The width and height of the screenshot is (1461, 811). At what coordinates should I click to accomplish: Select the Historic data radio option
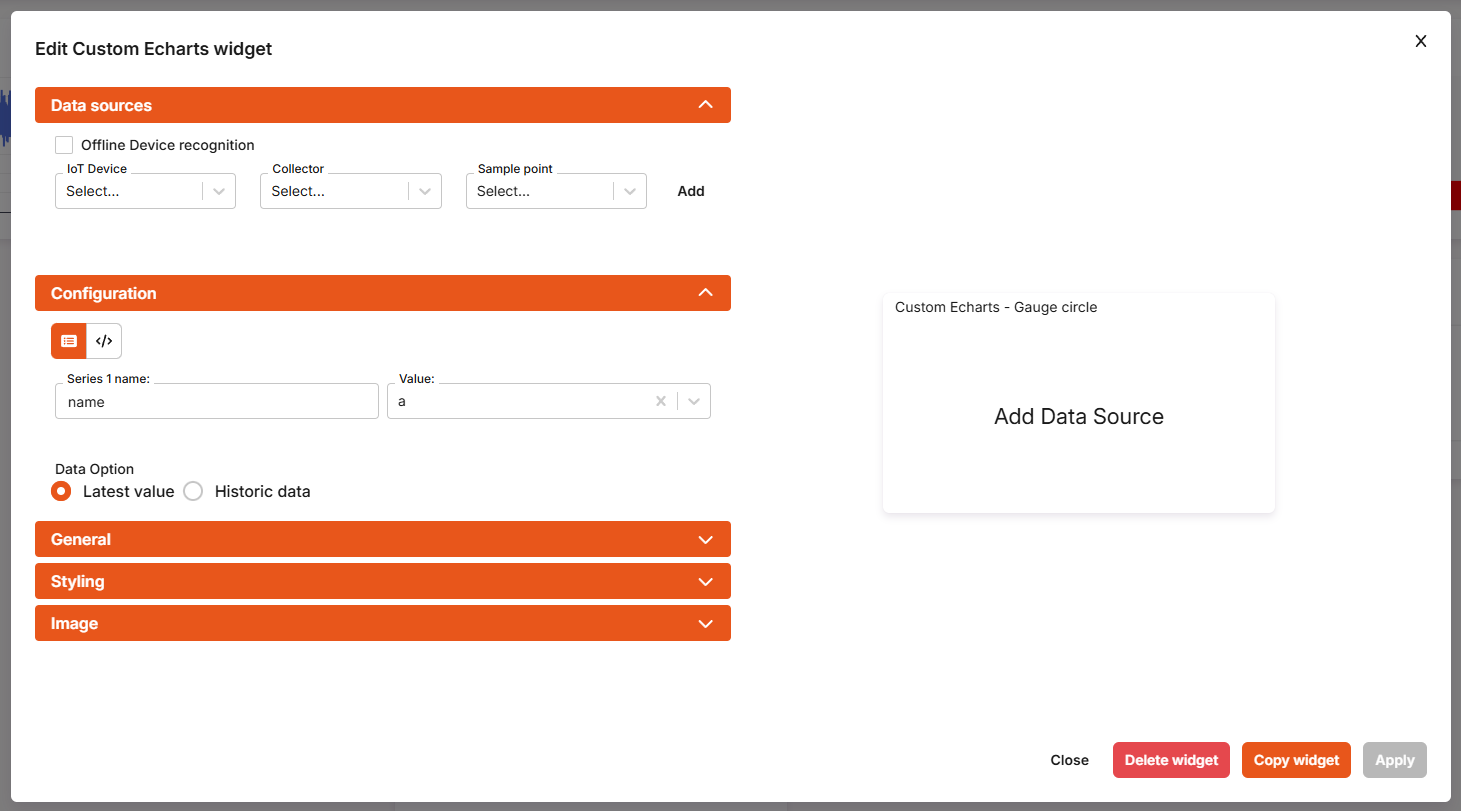pos(193,491)
